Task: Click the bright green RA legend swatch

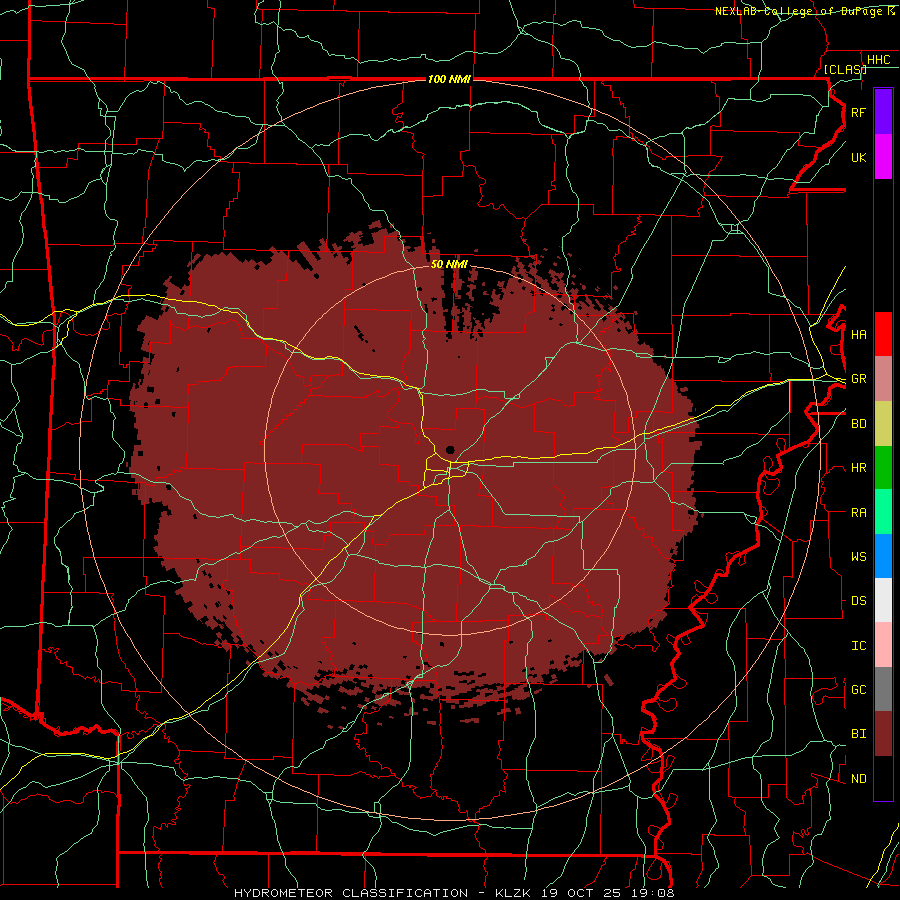Action: click(x=883, y=511)
